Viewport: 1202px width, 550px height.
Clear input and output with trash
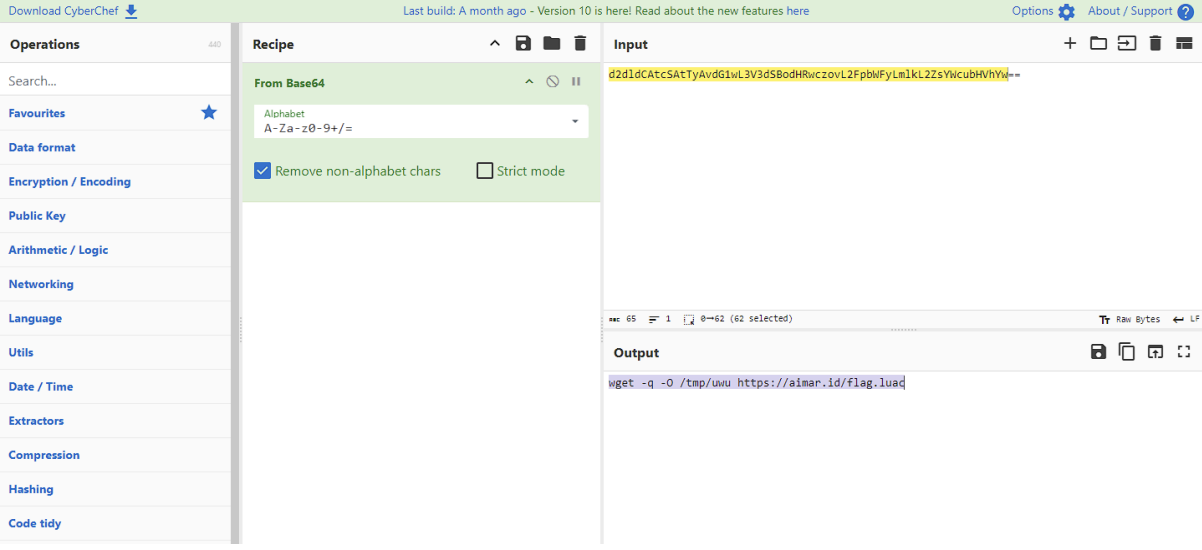(x=1155, y=43)
